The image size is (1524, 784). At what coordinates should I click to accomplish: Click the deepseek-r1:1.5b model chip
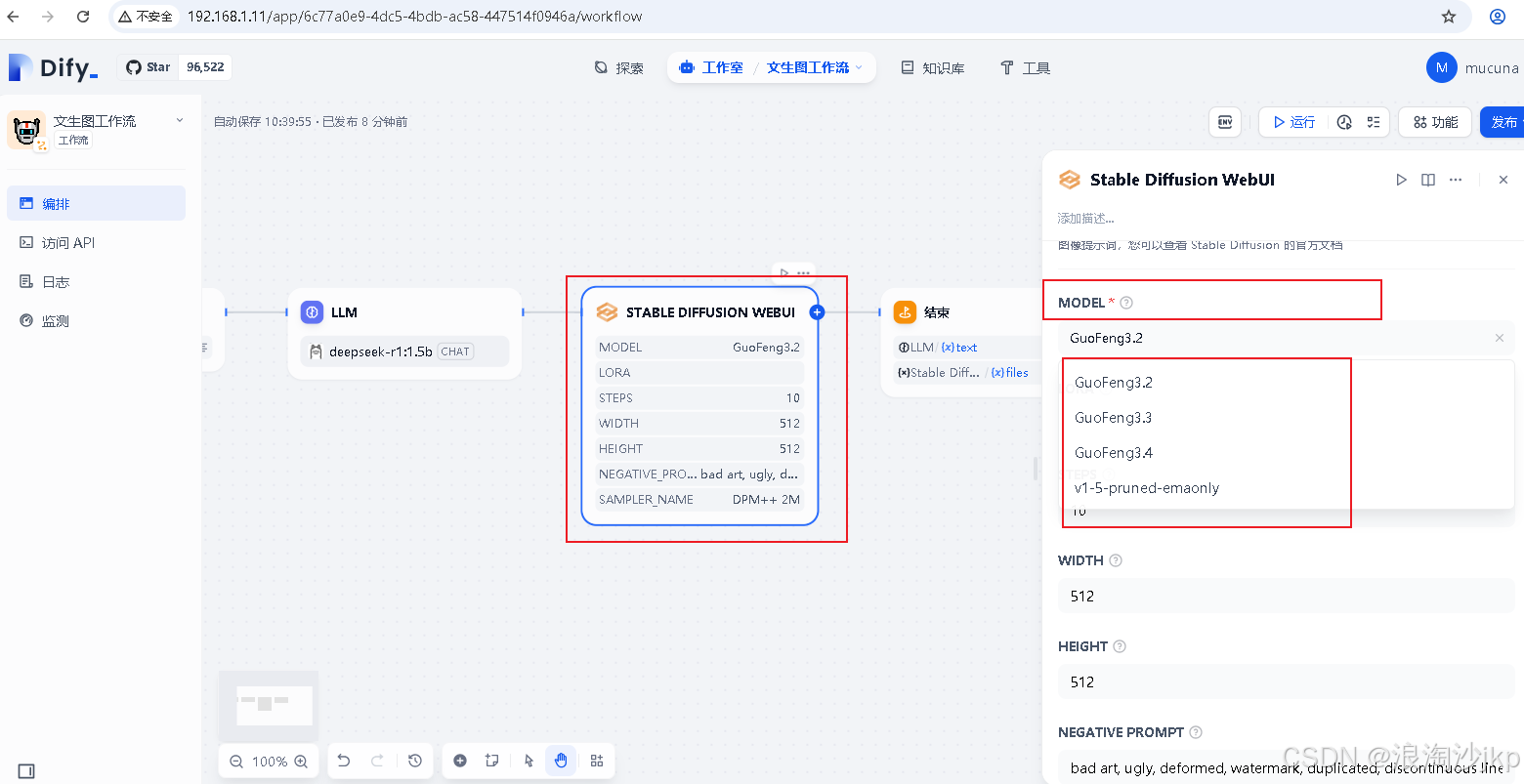click(x=404, y=351)
